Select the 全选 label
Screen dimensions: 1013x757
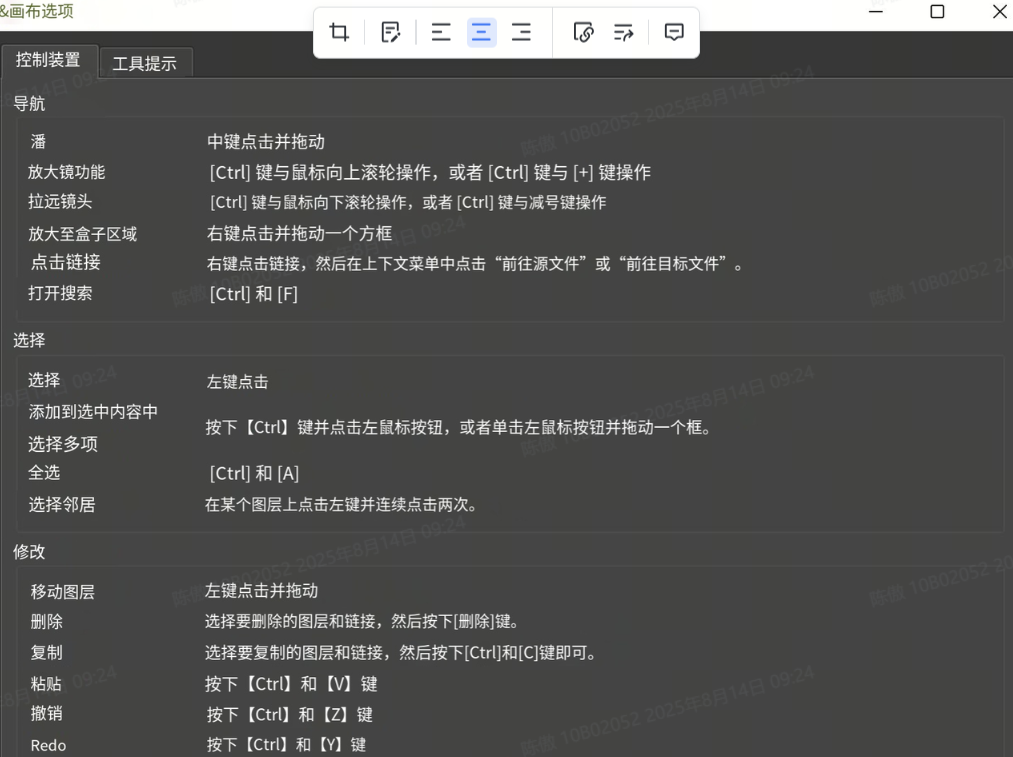click(44, 473)
